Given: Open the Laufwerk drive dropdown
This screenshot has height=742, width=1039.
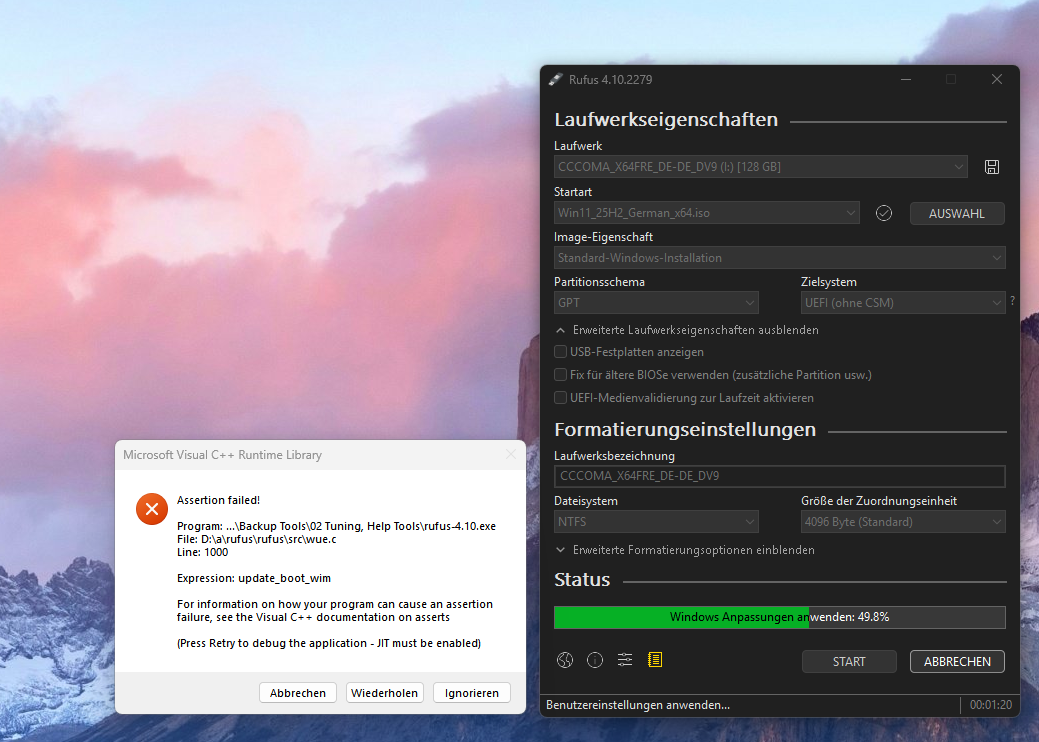Looking at the screenshot, I should pyautogui.click(x=761, y=167).
